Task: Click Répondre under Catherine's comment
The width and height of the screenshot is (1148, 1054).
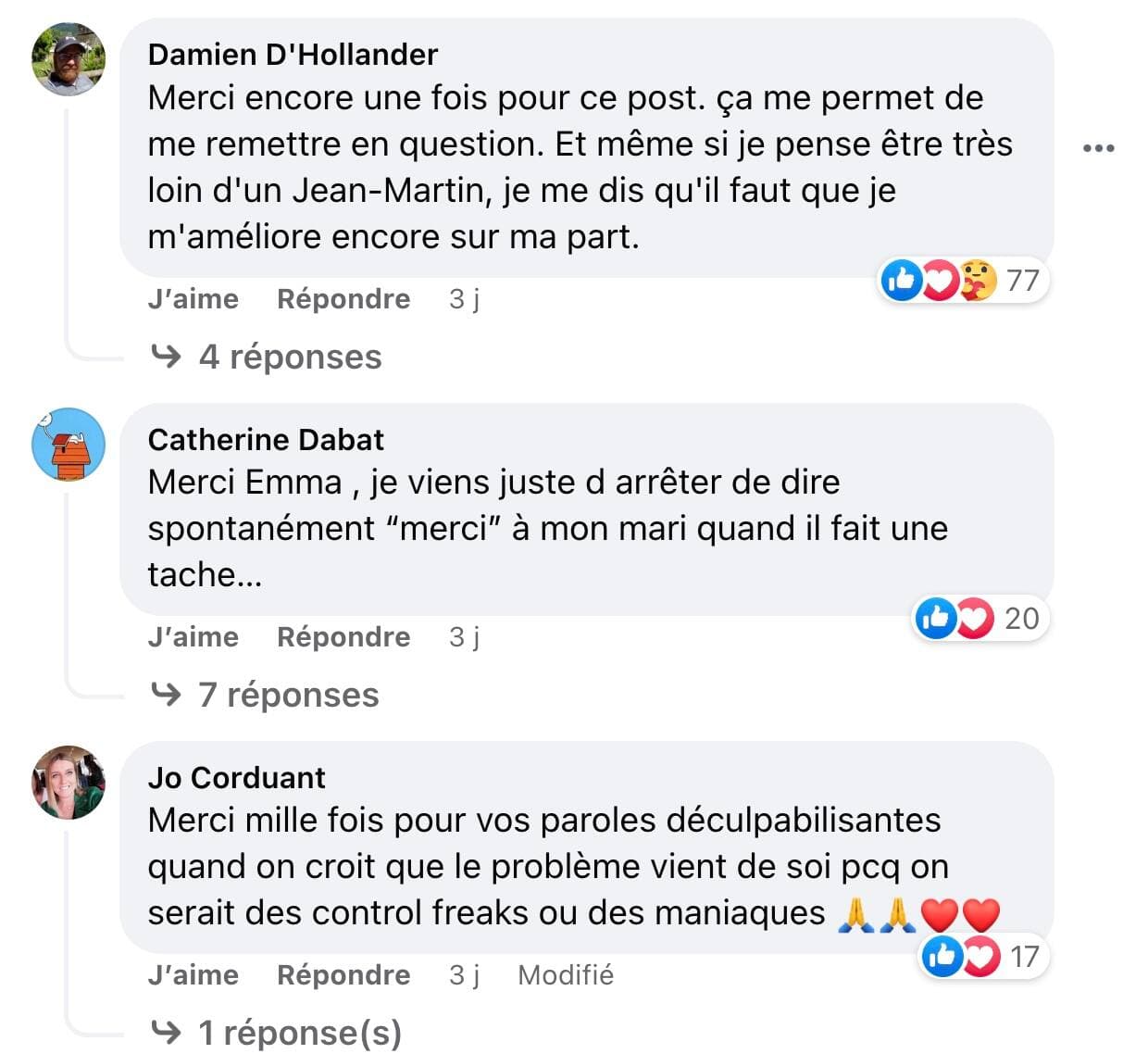Action: [x=343, y=637]
